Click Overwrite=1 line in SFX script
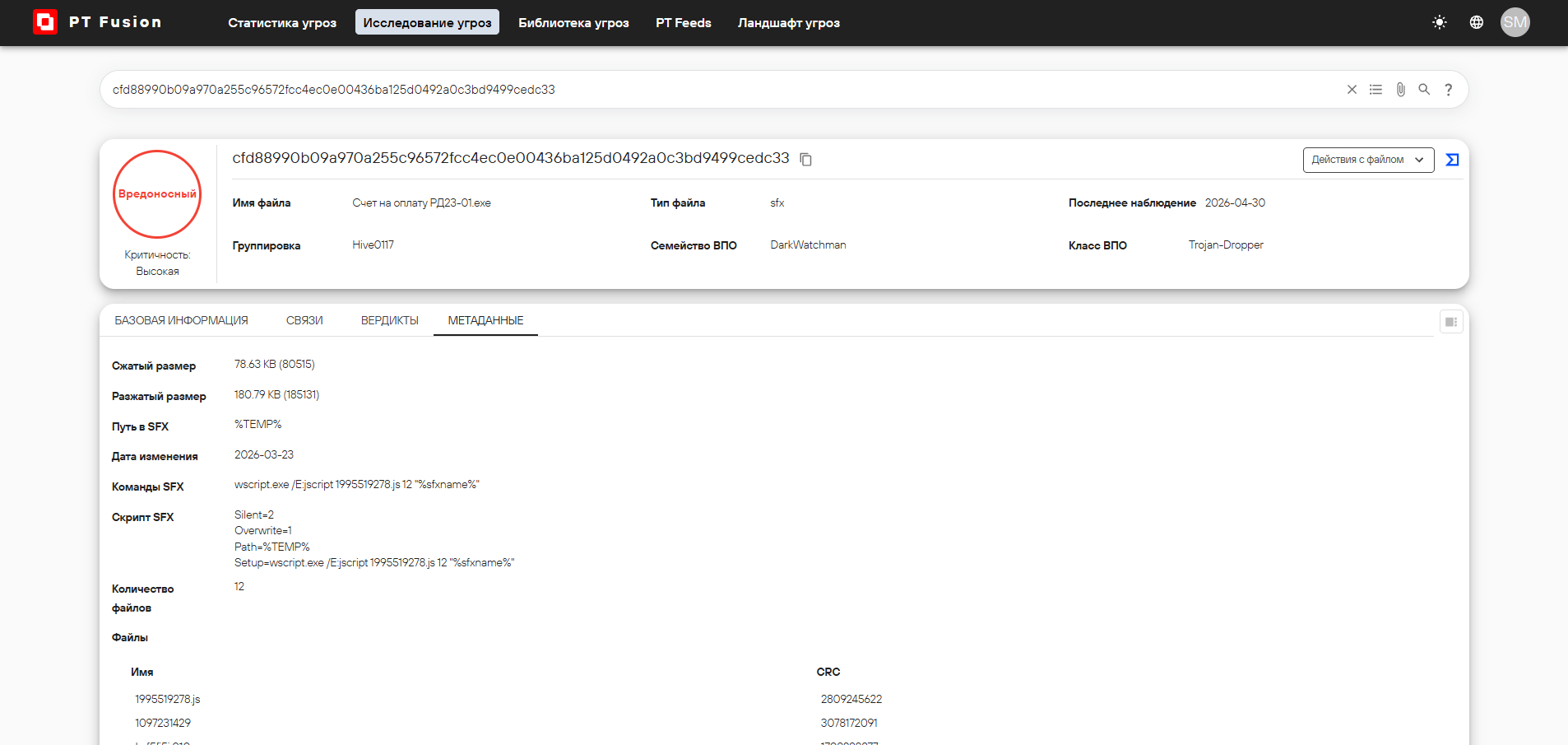This screenshot has width=1568, height=745. click(x=263, y=530)
